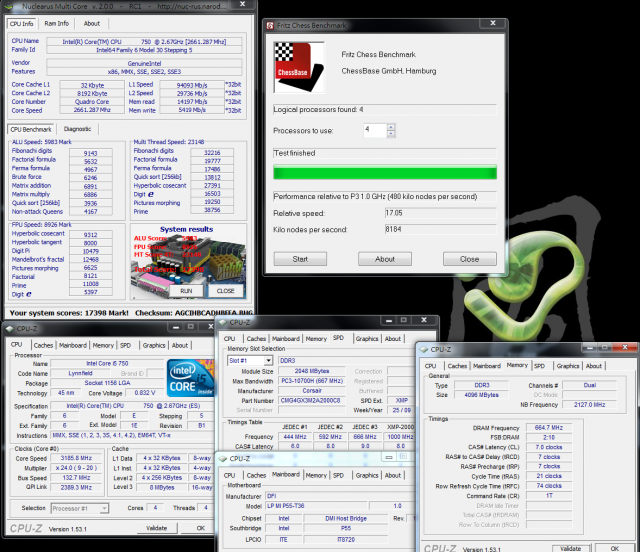
Task: Click OK in the CPU-Z processor window
Action: pyautogui.click(x=200, y=528)
